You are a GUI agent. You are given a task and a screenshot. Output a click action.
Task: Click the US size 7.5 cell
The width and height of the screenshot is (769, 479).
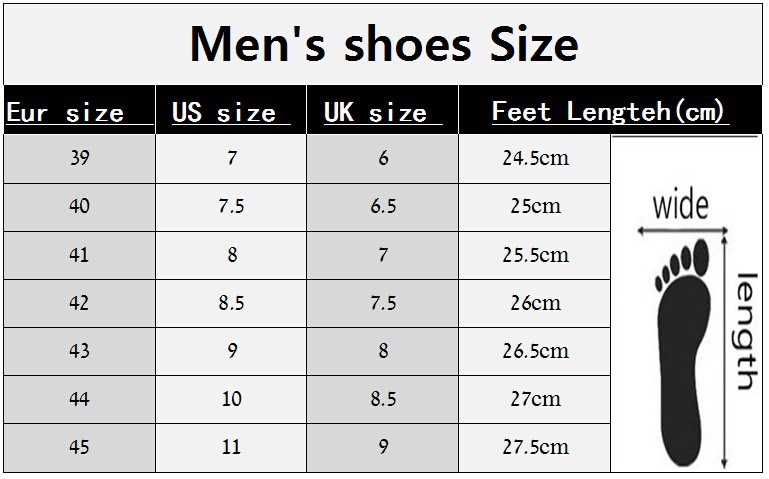[231, 207]
